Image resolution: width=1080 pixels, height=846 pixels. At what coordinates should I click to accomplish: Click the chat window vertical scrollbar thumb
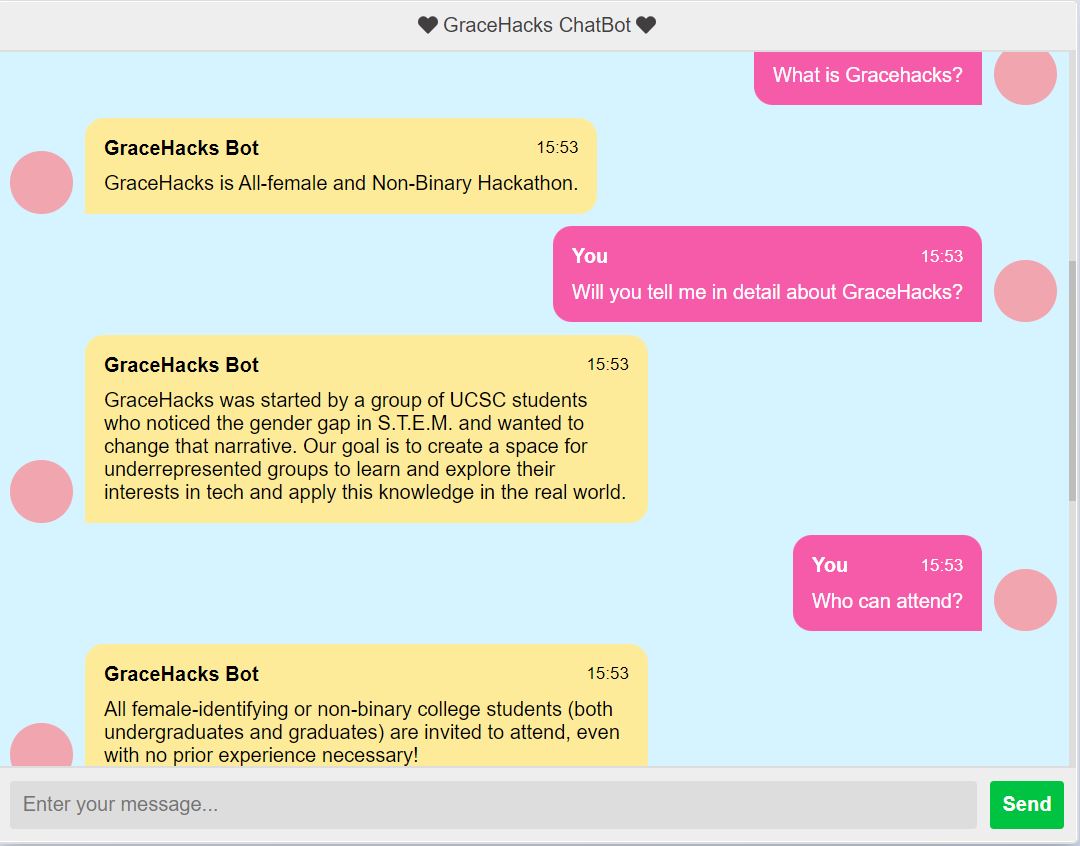tap(1072, 380)
